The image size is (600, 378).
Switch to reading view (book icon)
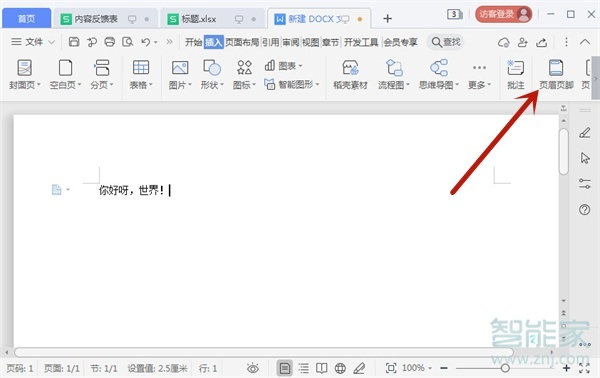pos(321,368)
